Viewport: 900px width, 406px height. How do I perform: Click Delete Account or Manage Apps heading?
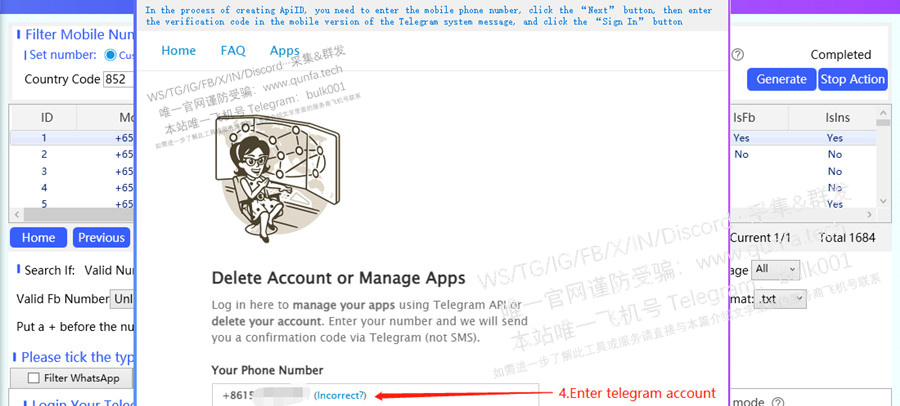pyautogui.click(x=339, y=279)
